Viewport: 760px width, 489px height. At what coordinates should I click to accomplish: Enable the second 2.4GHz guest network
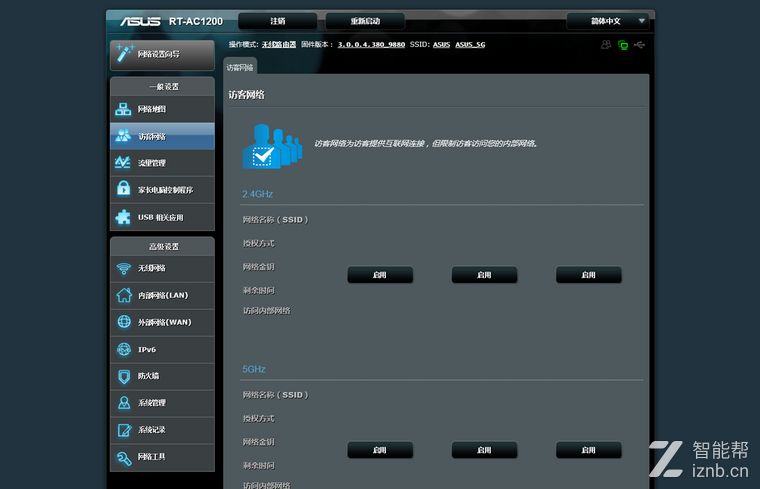pos(484,275)
